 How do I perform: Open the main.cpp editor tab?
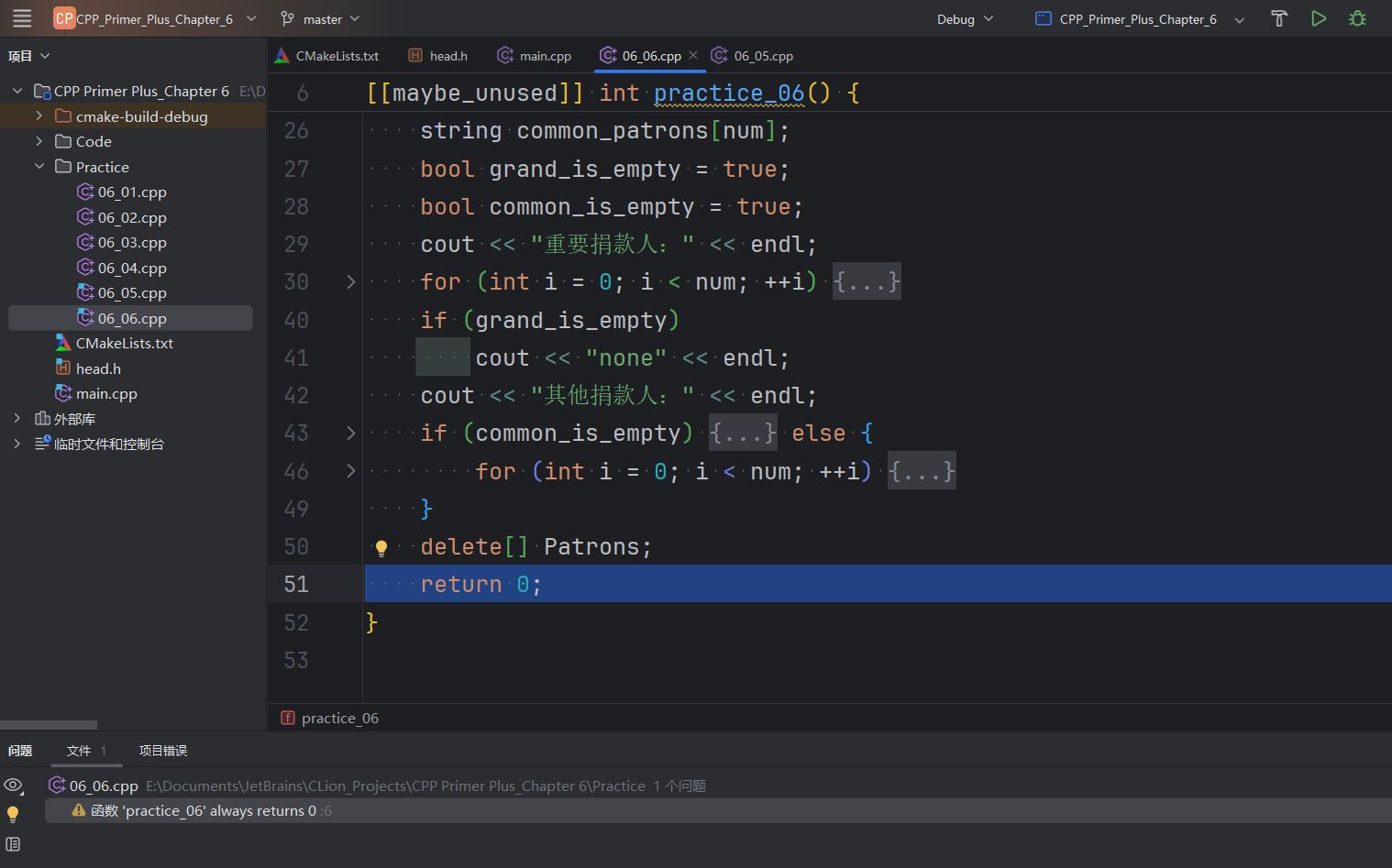534,56
